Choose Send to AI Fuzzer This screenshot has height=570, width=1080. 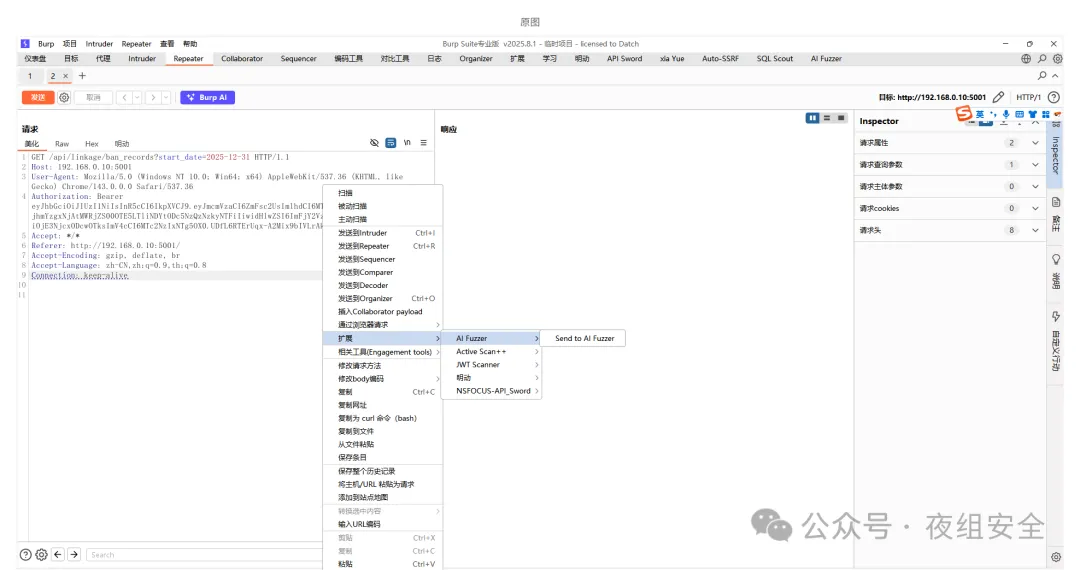(x=584, y=339)
